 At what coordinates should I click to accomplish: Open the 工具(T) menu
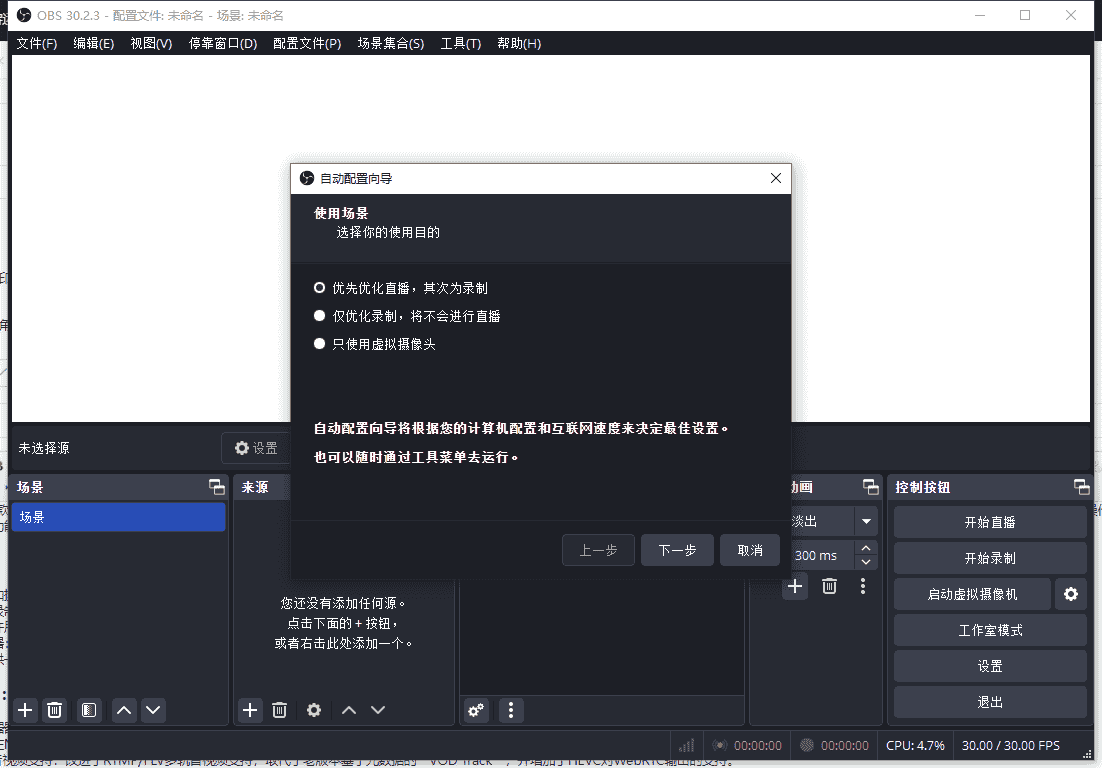pos(460,44)
